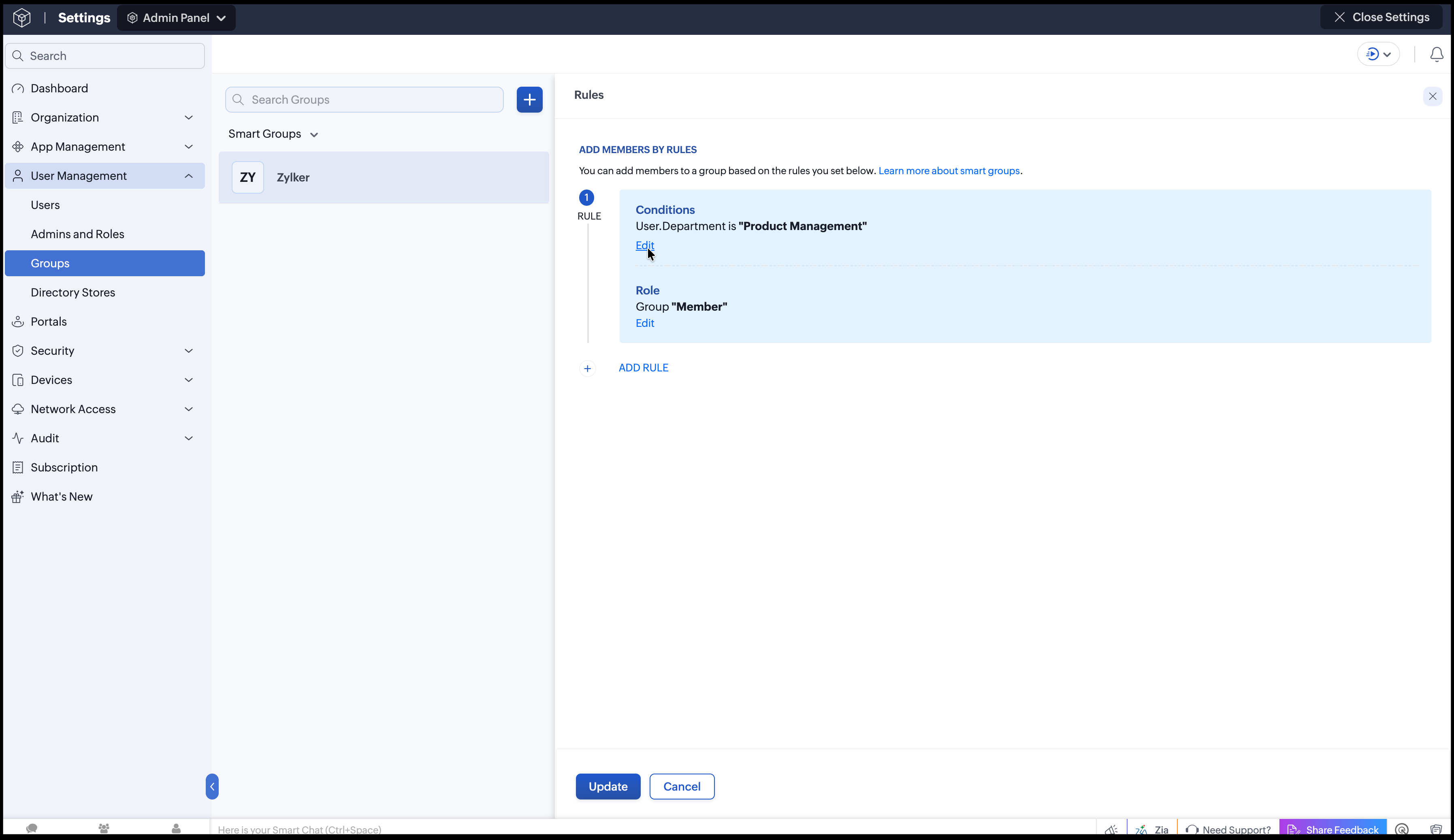Viewport: 1454px width, 840px height.
Task: Edit the Conditions of rule 1
Action: pos(645,245)
